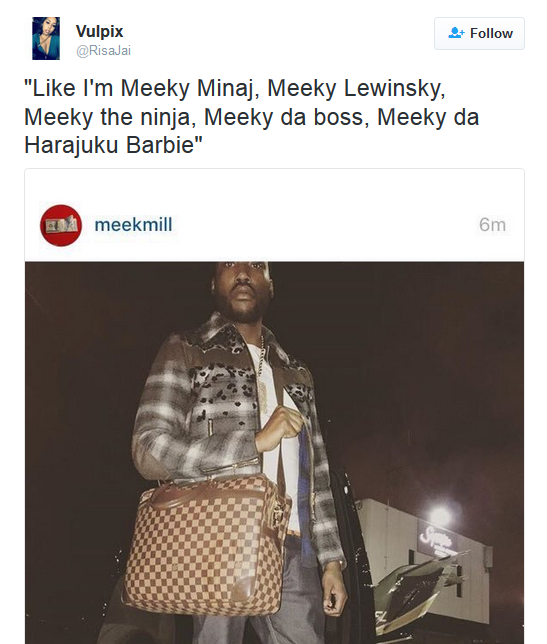Image resolution: width=547 pixels, height=644 pixels.
Task: Click the 6m timestamp
Action: 492,225
